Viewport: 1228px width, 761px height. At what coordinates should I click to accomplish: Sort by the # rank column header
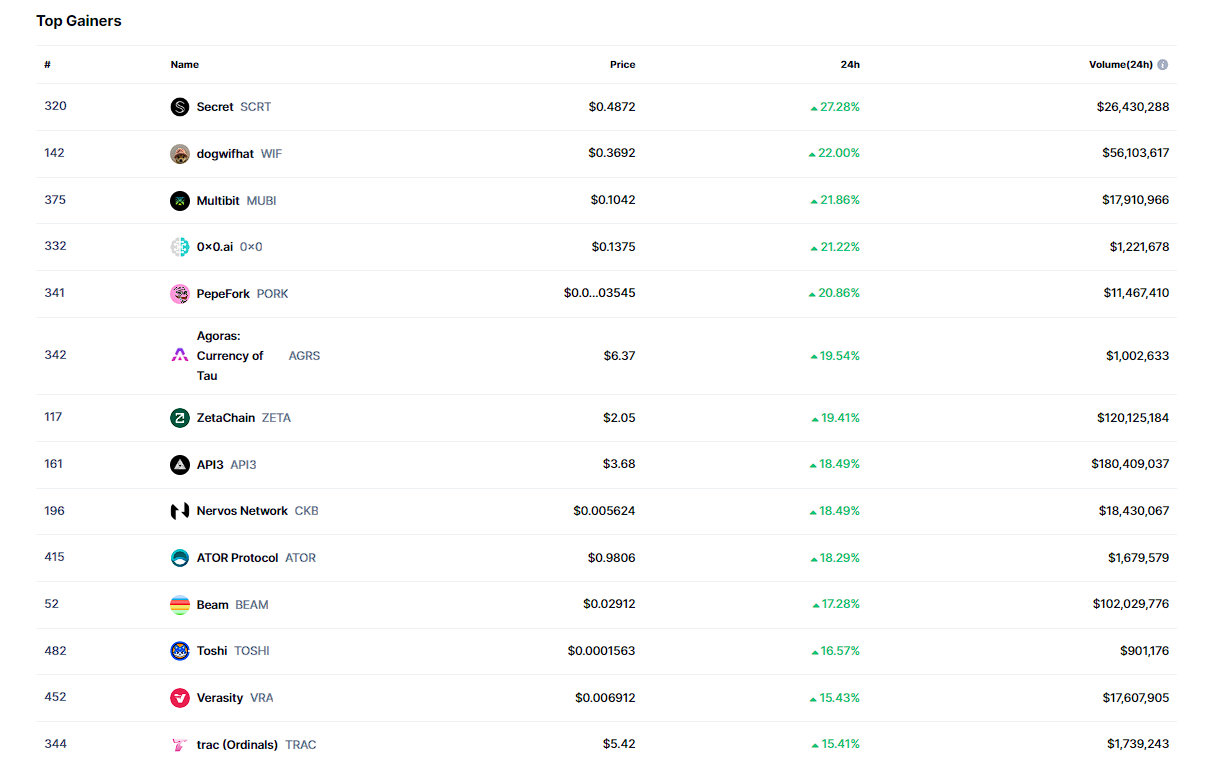click(x=47, y=65)
